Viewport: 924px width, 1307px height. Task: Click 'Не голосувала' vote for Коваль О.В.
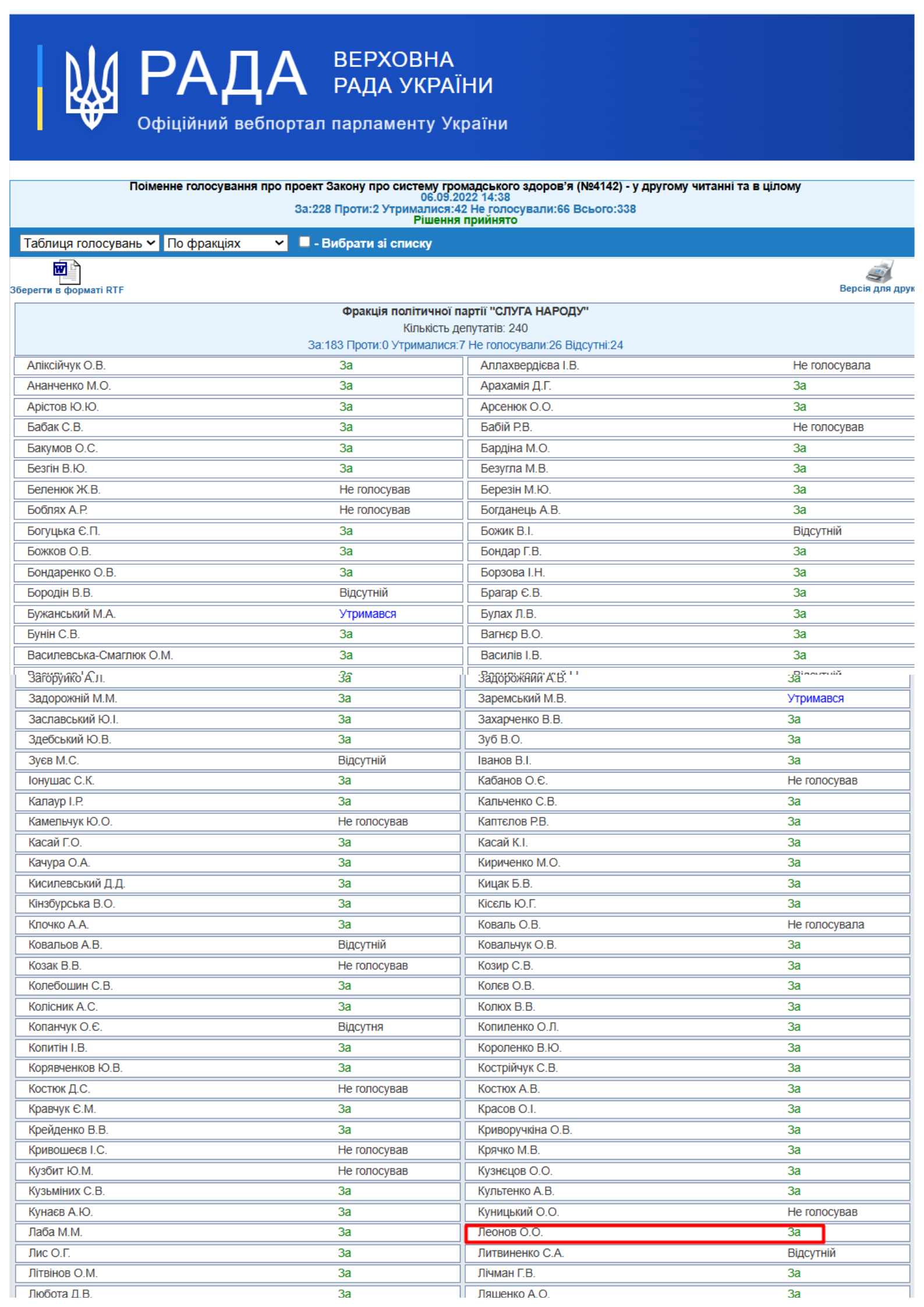[x=826, y=925]
